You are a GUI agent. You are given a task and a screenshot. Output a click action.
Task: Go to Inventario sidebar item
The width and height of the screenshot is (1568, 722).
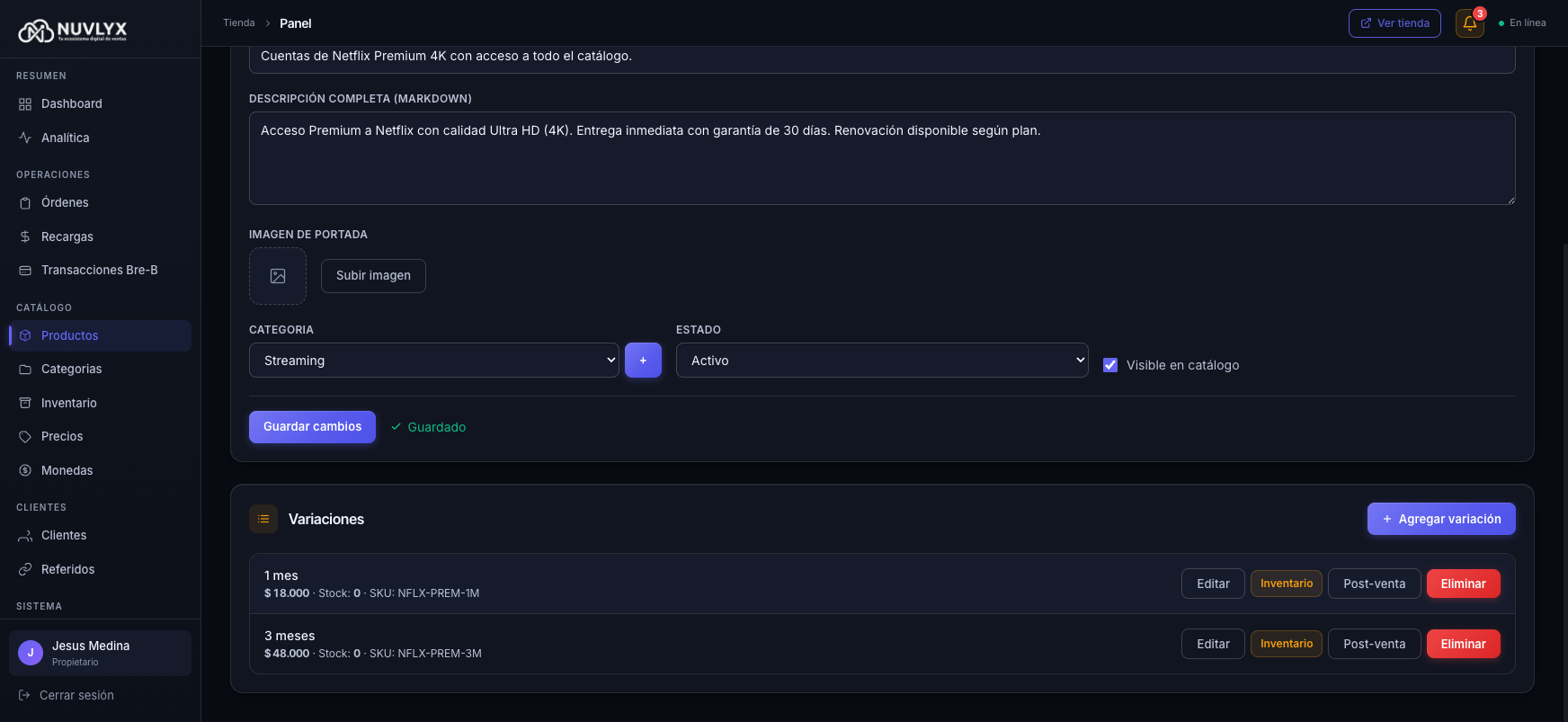[x=100, y=403]
